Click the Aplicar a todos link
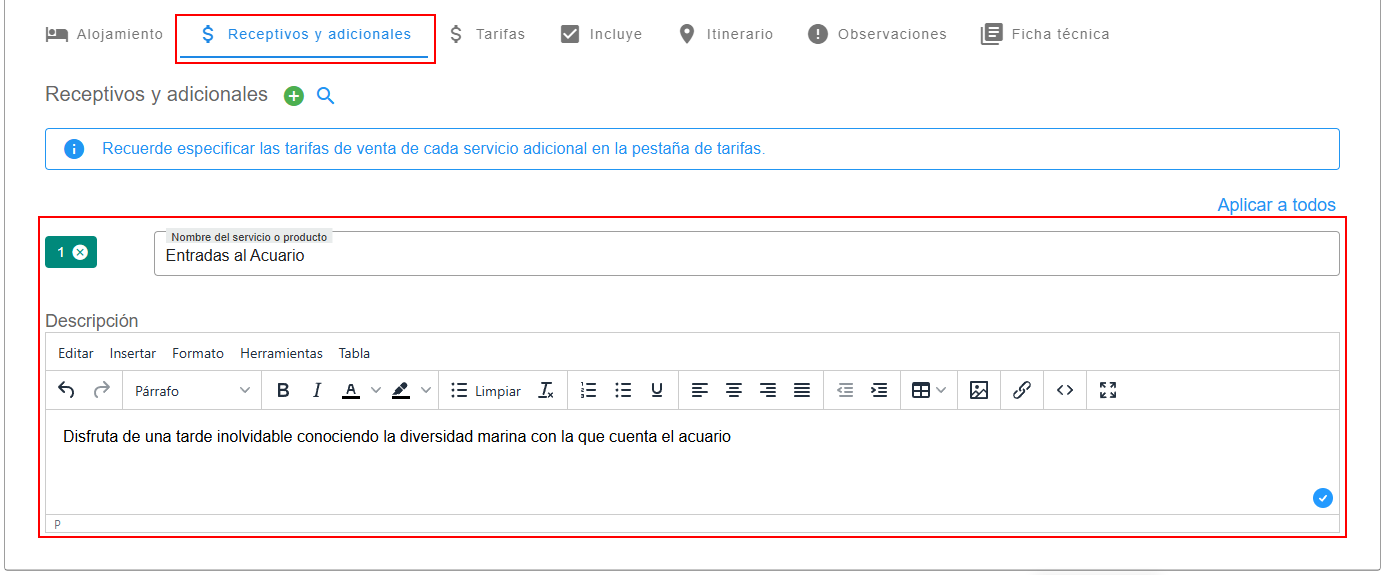The width and height of the screenshot is (1384, 575). click(x=1276, y=205)
